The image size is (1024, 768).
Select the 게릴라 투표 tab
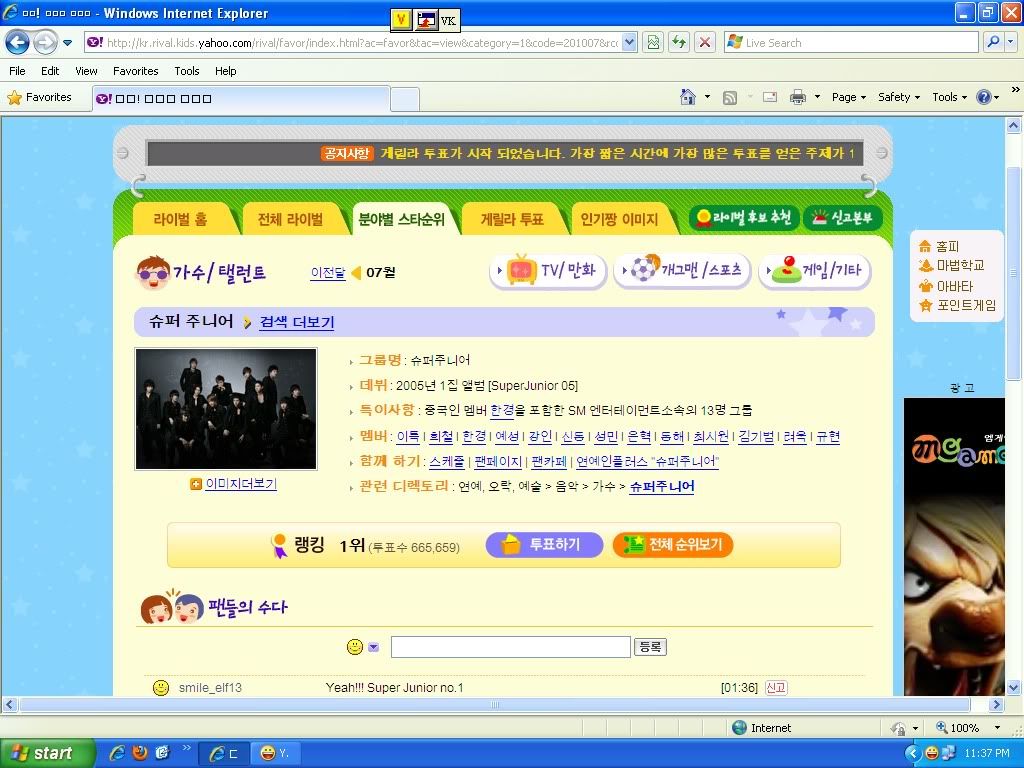(x=512, y=219)
